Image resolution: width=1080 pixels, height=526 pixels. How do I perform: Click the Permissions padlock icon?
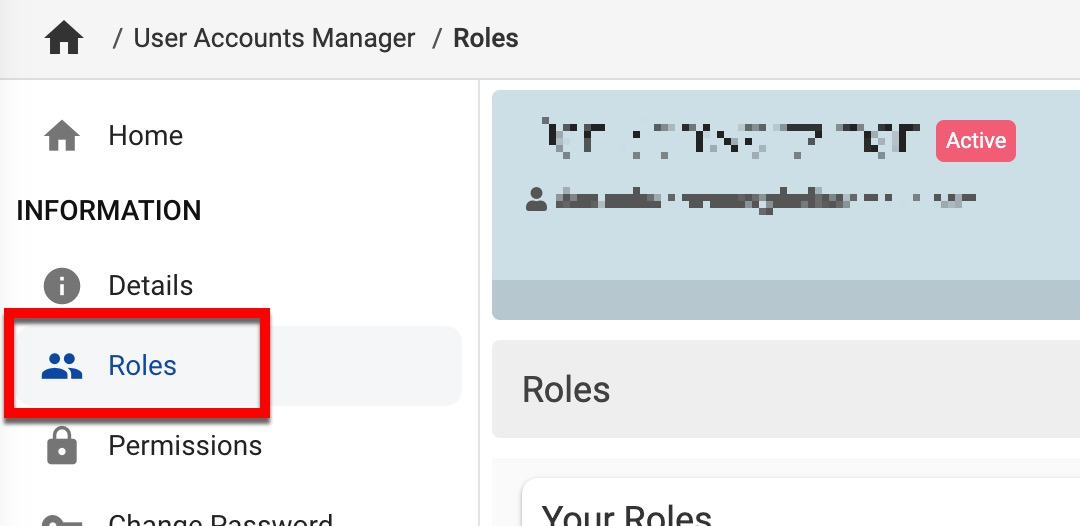point(62,446)
